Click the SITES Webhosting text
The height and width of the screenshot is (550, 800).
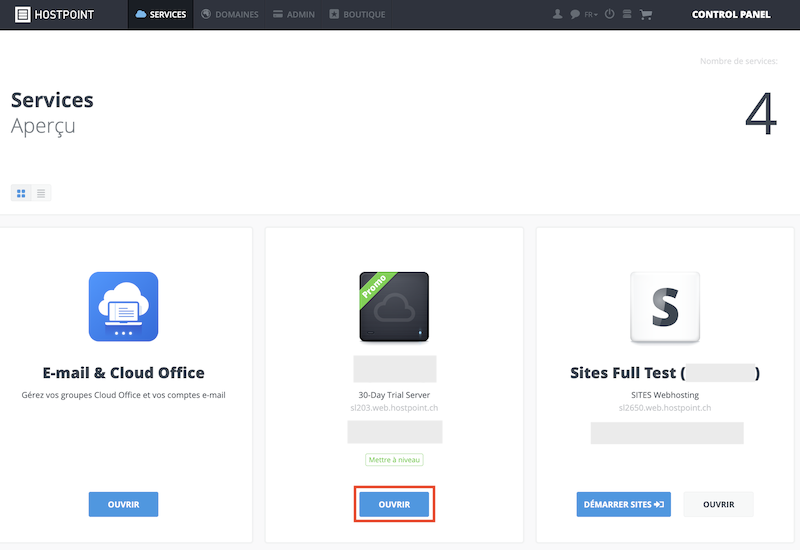(x=665, y=395)
